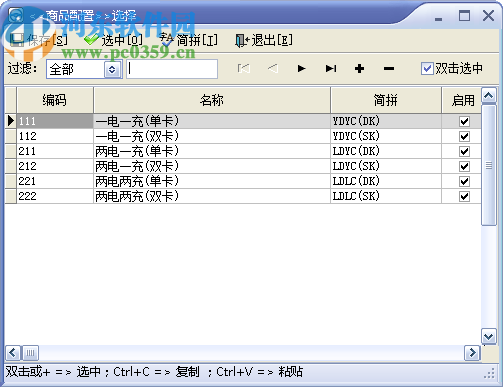Click the horizontal scrollbar left arrow
The image size is (503, 387).
(x=13, y=353)
